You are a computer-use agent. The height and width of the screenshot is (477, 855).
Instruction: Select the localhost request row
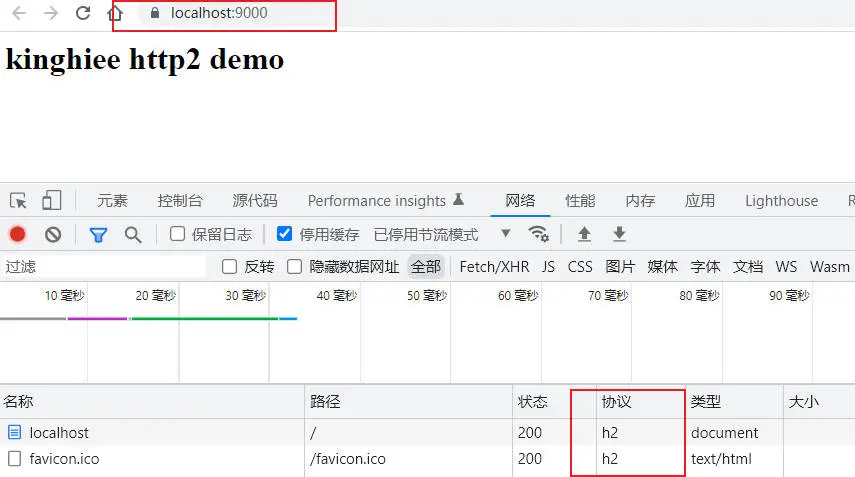(x=428, y=432)
